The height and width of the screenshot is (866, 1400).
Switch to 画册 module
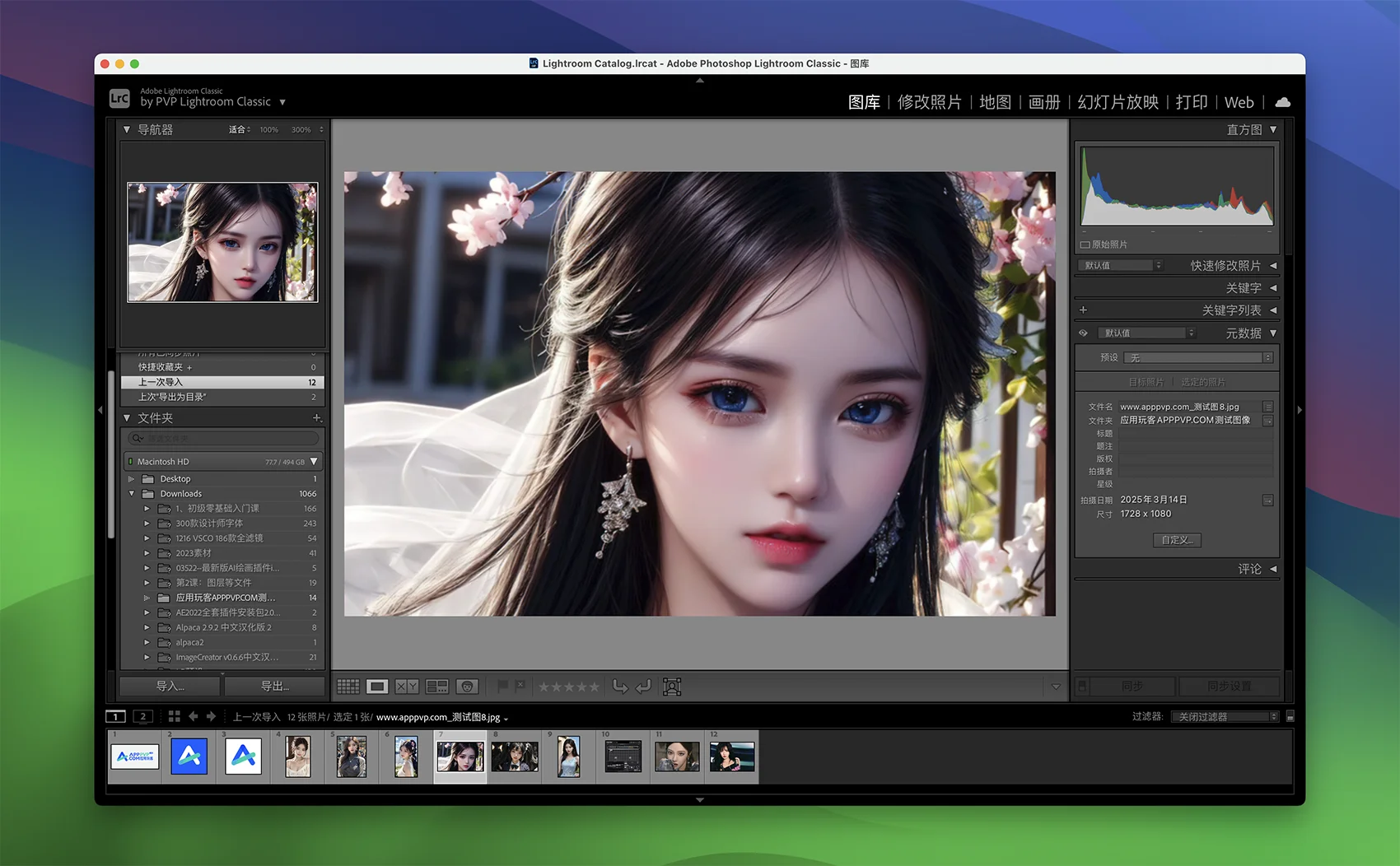click(x=1044, y=102)
